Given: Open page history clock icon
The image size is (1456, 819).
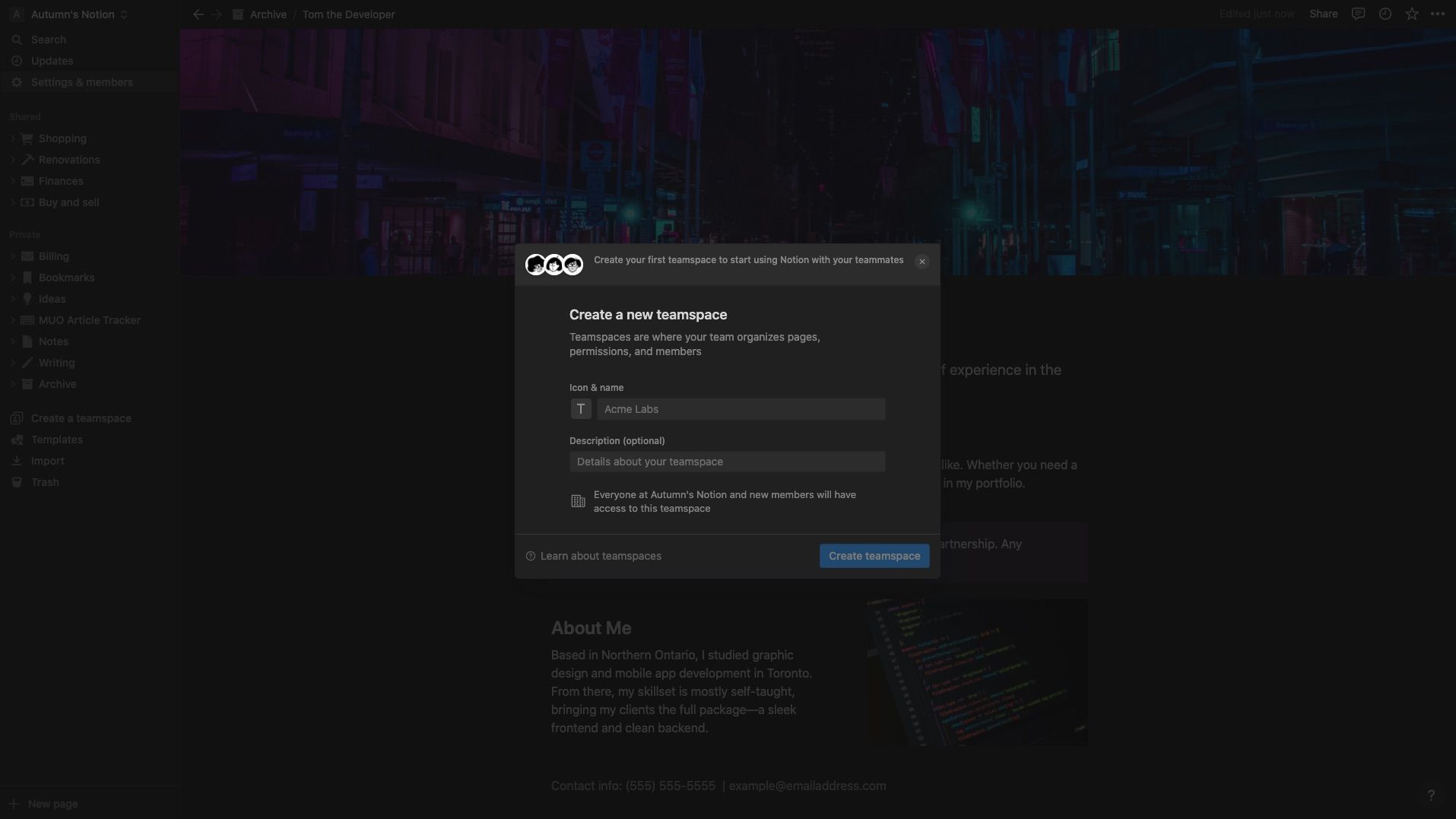Looking at the screenshot, I should click(1385, 14).
